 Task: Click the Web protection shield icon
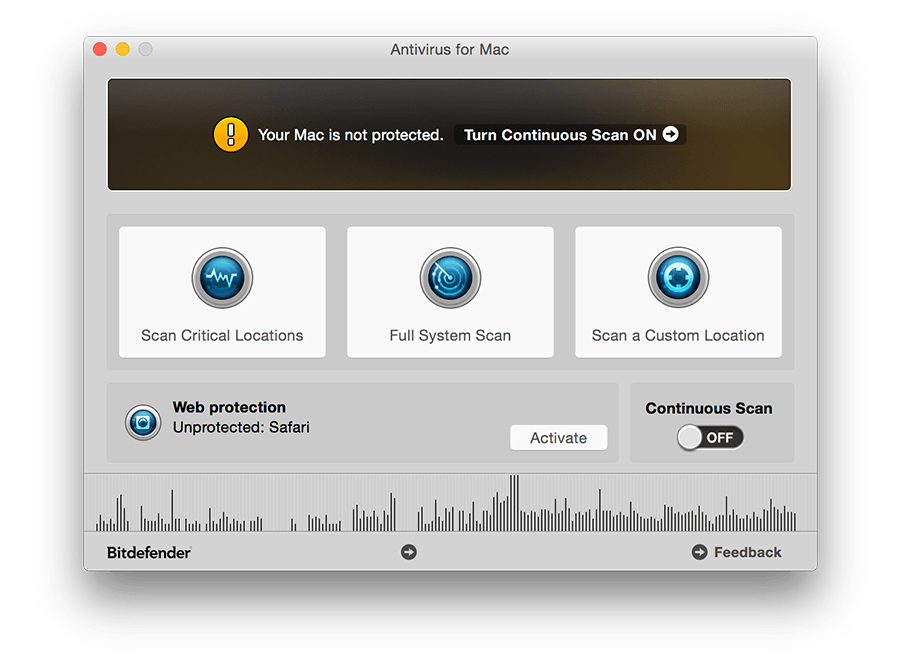[x=143, y=423]
